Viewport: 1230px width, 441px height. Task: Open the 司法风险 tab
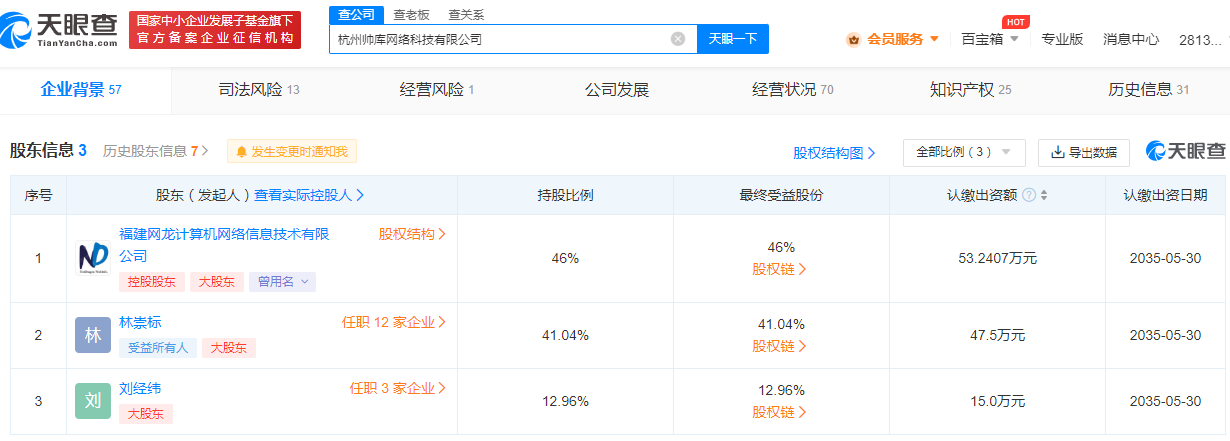[x=259, y=90]
